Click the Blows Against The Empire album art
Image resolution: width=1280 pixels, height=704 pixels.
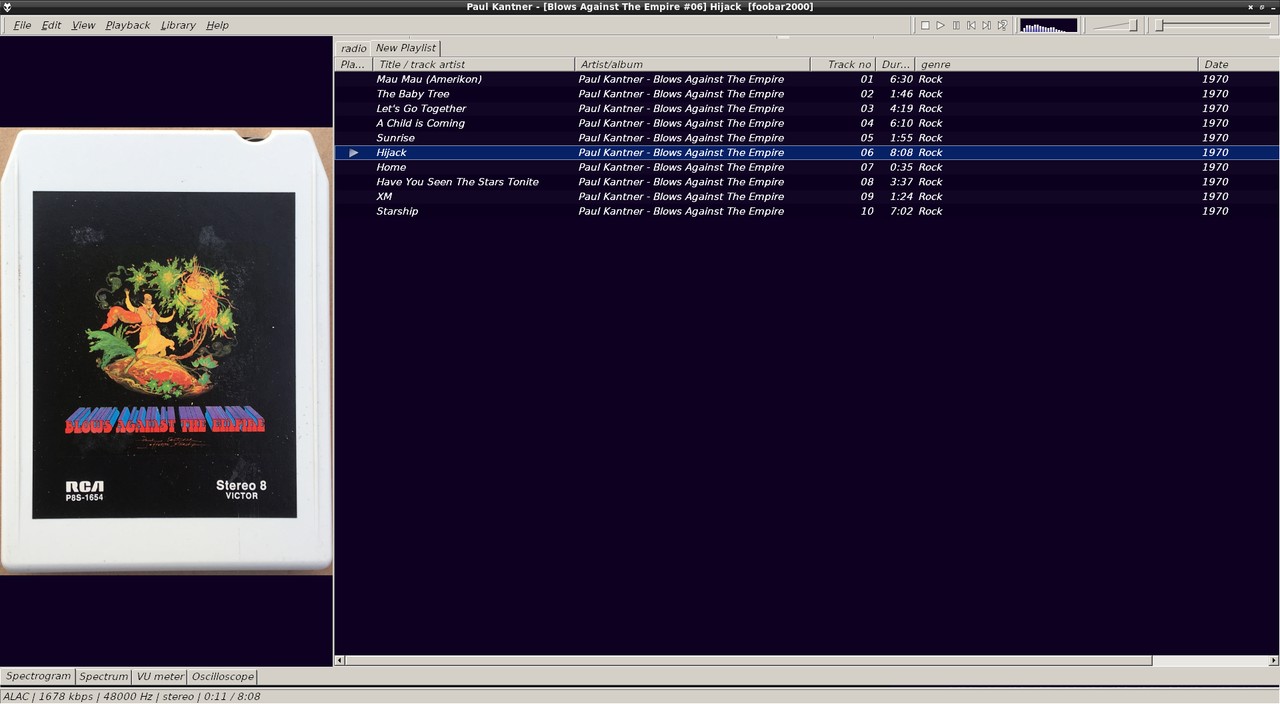pyautogui.click(x=166, y=351)
